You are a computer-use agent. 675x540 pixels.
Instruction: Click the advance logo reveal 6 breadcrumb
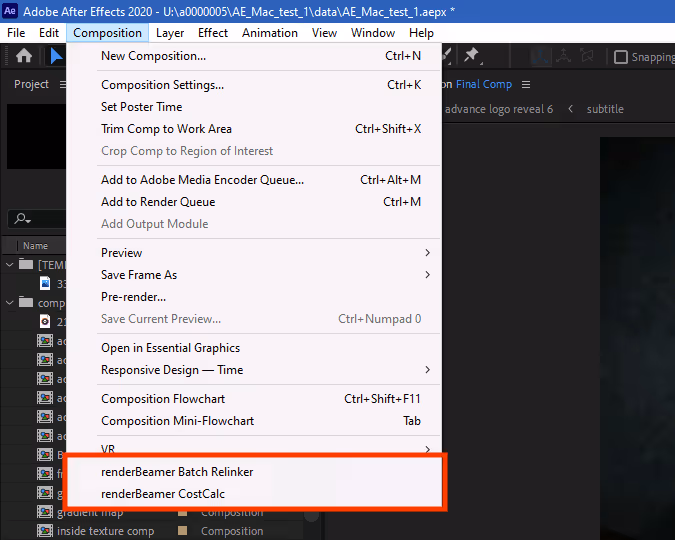pos(499,109)
